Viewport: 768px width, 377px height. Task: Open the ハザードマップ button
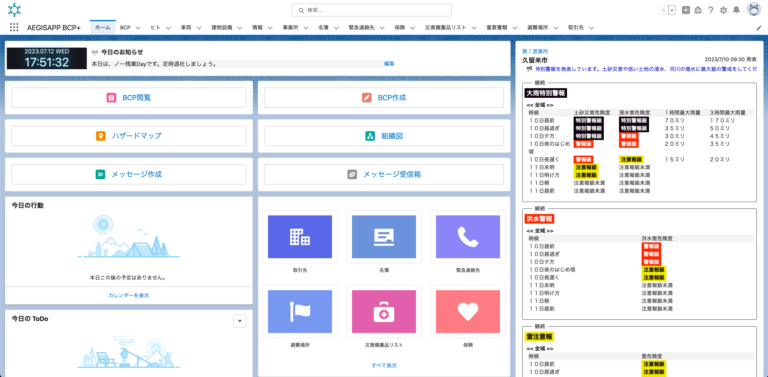tap(129, 136)
